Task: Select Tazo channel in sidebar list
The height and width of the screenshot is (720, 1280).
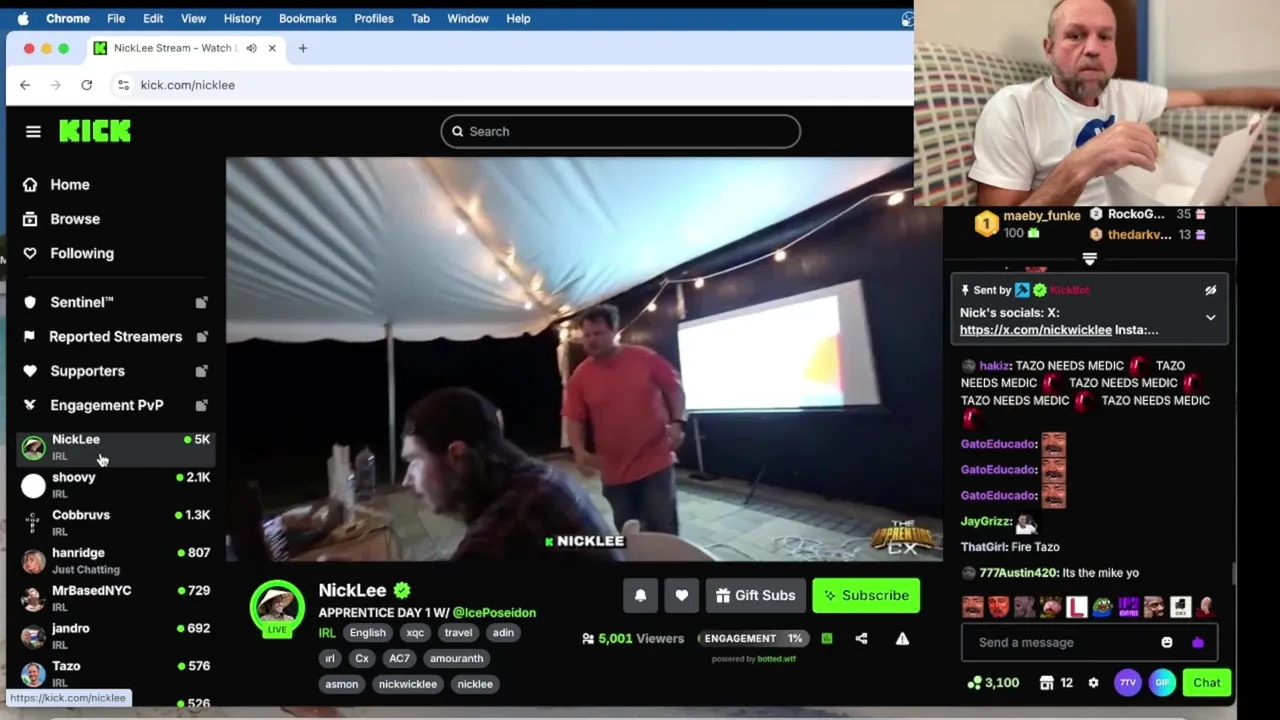Action: pyautogui.click(x=115, y=674)
